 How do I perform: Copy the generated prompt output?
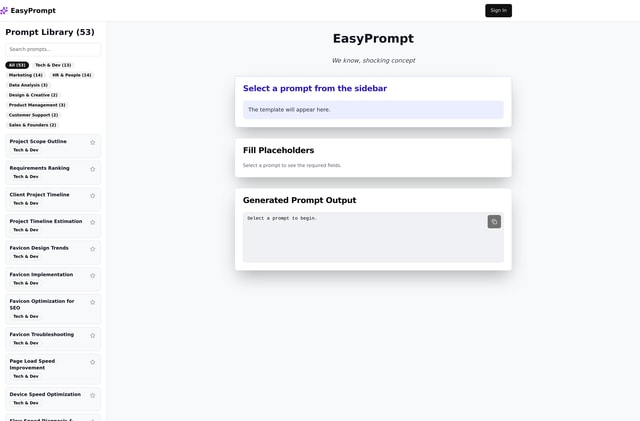[x=494, y=222]
